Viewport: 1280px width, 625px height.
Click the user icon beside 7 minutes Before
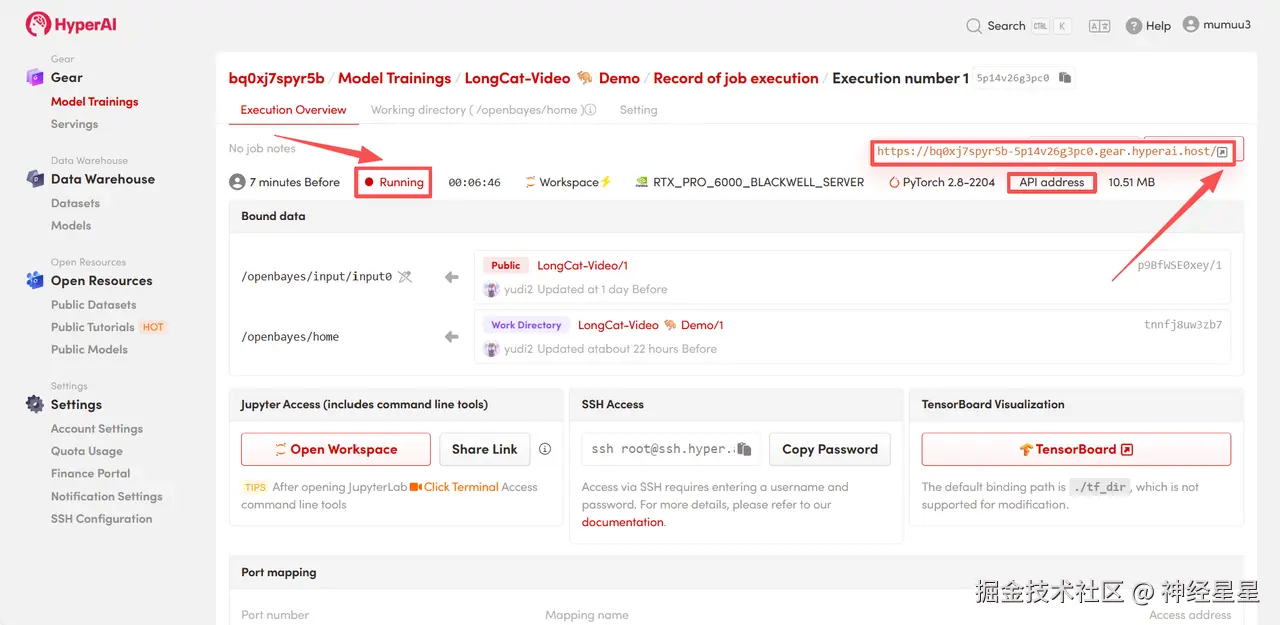click(237, 182)
